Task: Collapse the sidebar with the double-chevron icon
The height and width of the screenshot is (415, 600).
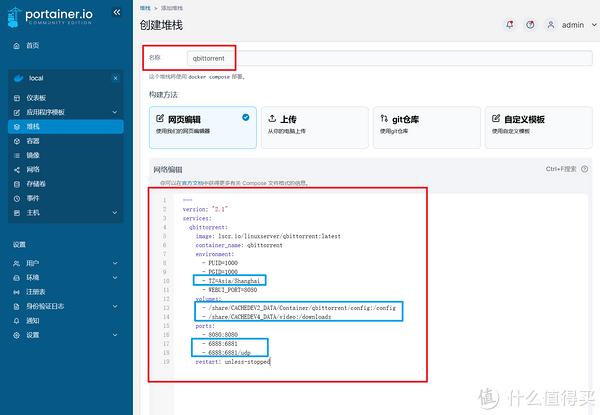Action: pyautogui.click(x=117, y=12)
